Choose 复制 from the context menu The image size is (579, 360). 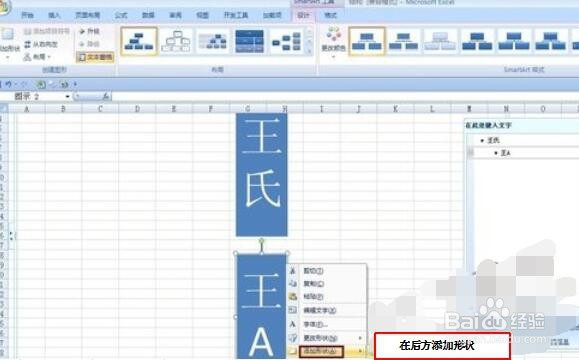[x=327, y=284]
